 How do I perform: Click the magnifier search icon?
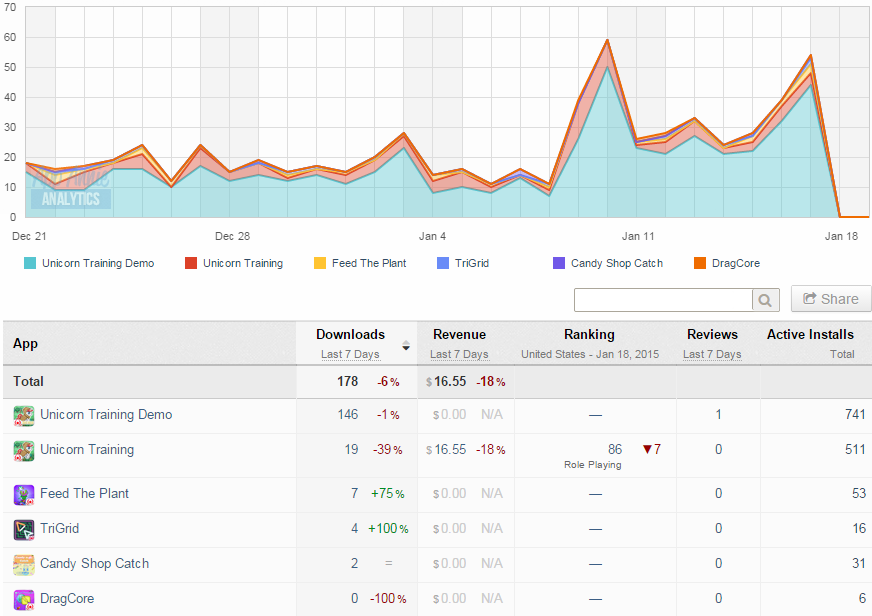click(x=765, y=300)
